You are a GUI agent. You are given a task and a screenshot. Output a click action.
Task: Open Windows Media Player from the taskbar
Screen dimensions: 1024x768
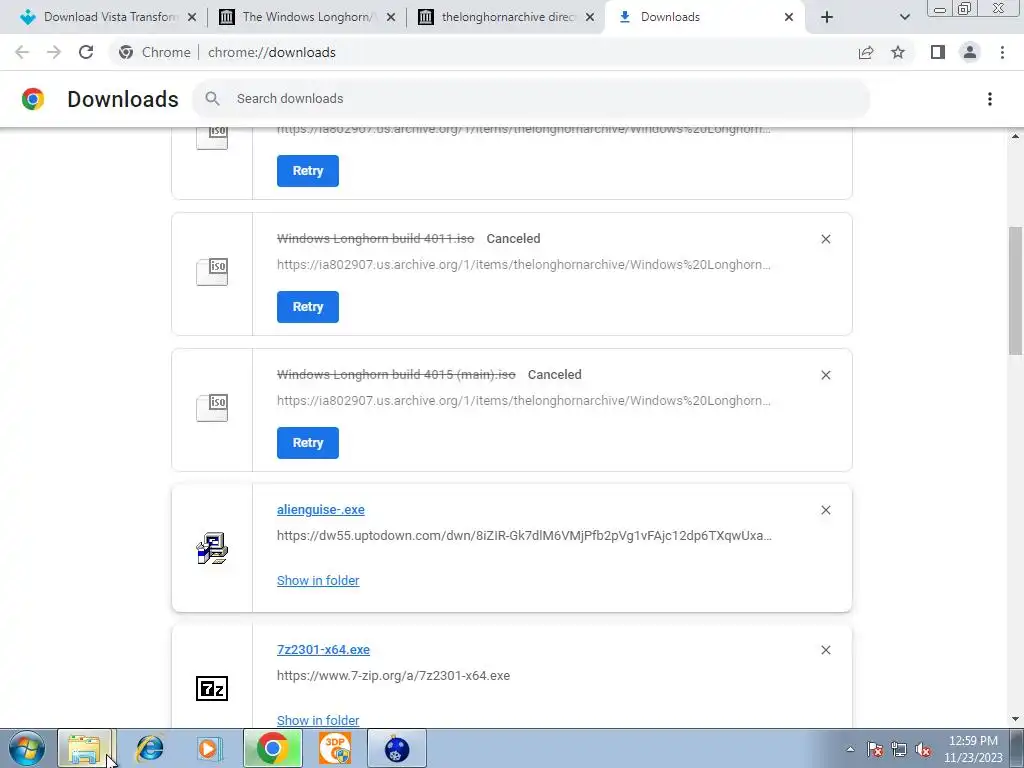coord(210,748)
